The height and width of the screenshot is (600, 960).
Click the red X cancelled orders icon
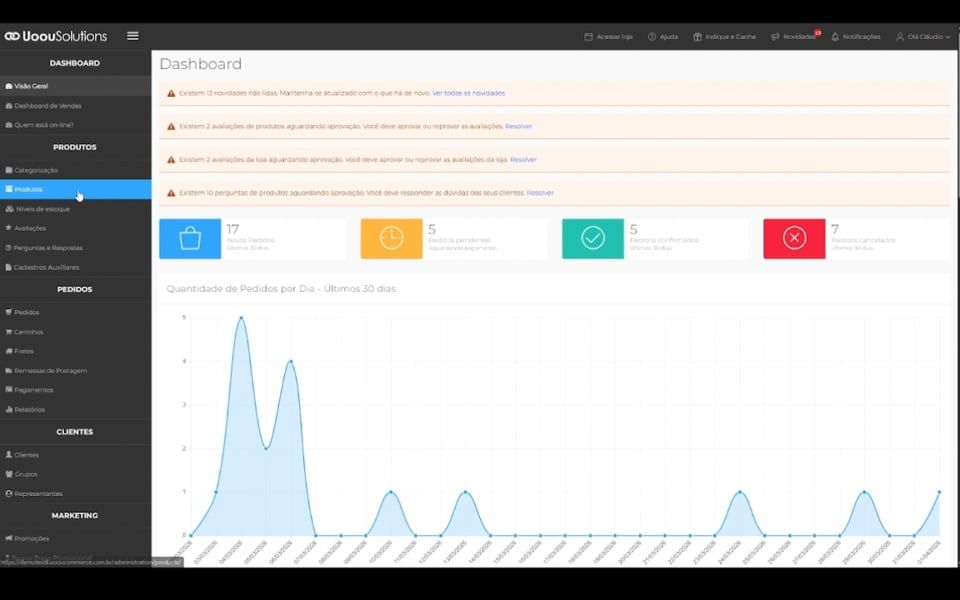[x=794, y=238]
